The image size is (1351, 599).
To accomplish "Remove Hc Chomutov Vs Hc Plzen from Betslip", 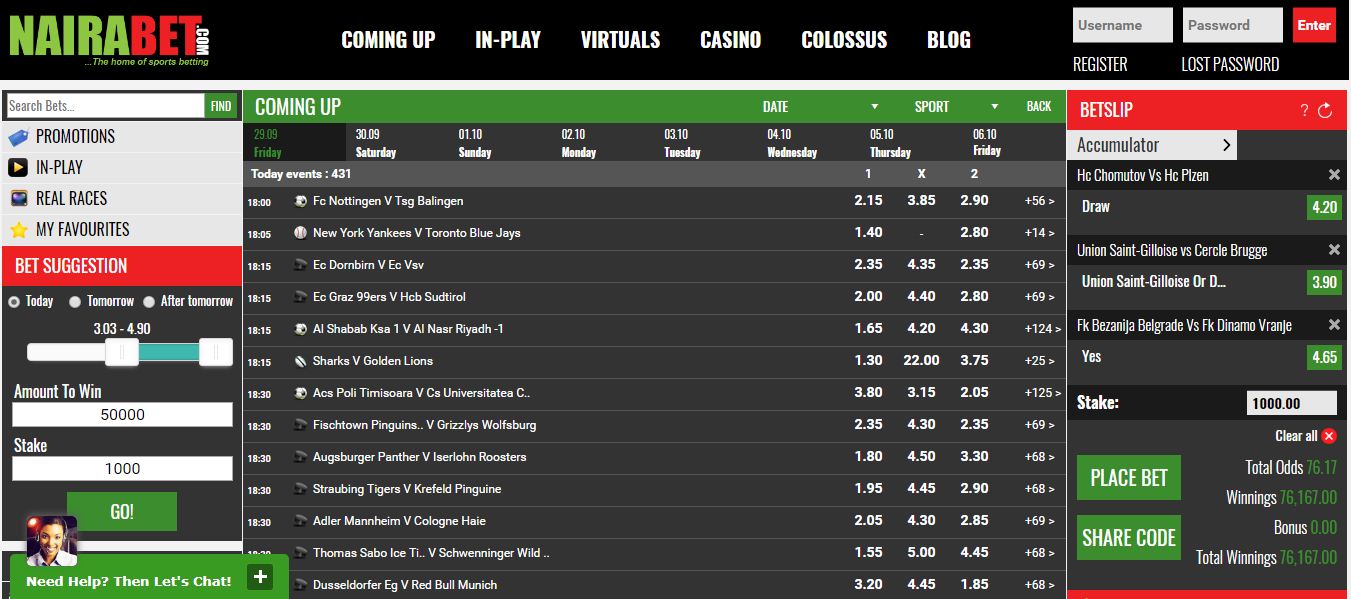I will [1334, 173].
